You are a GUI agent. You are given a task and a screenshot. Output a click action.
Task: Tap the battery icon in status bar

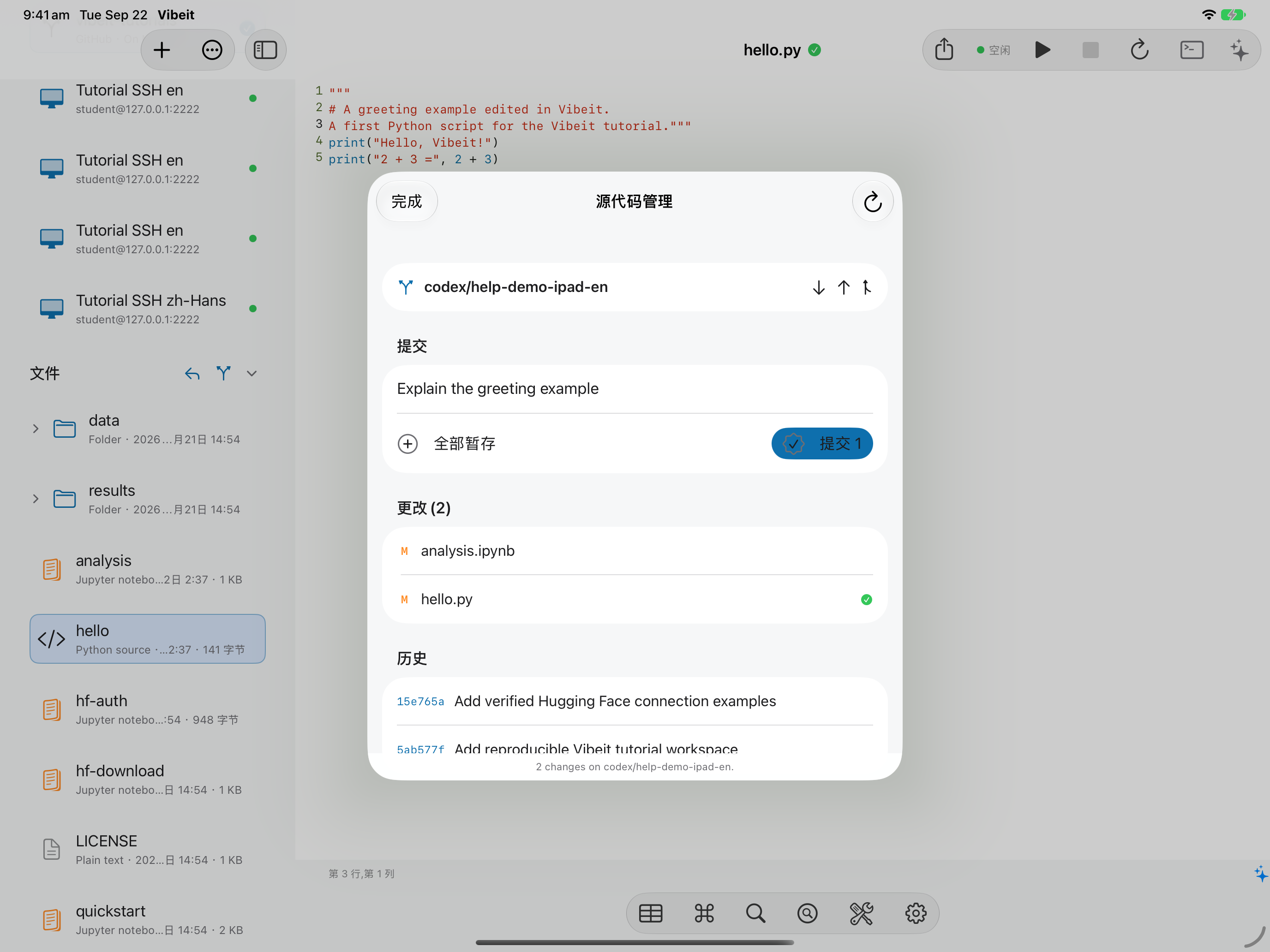click(1233, 14)
